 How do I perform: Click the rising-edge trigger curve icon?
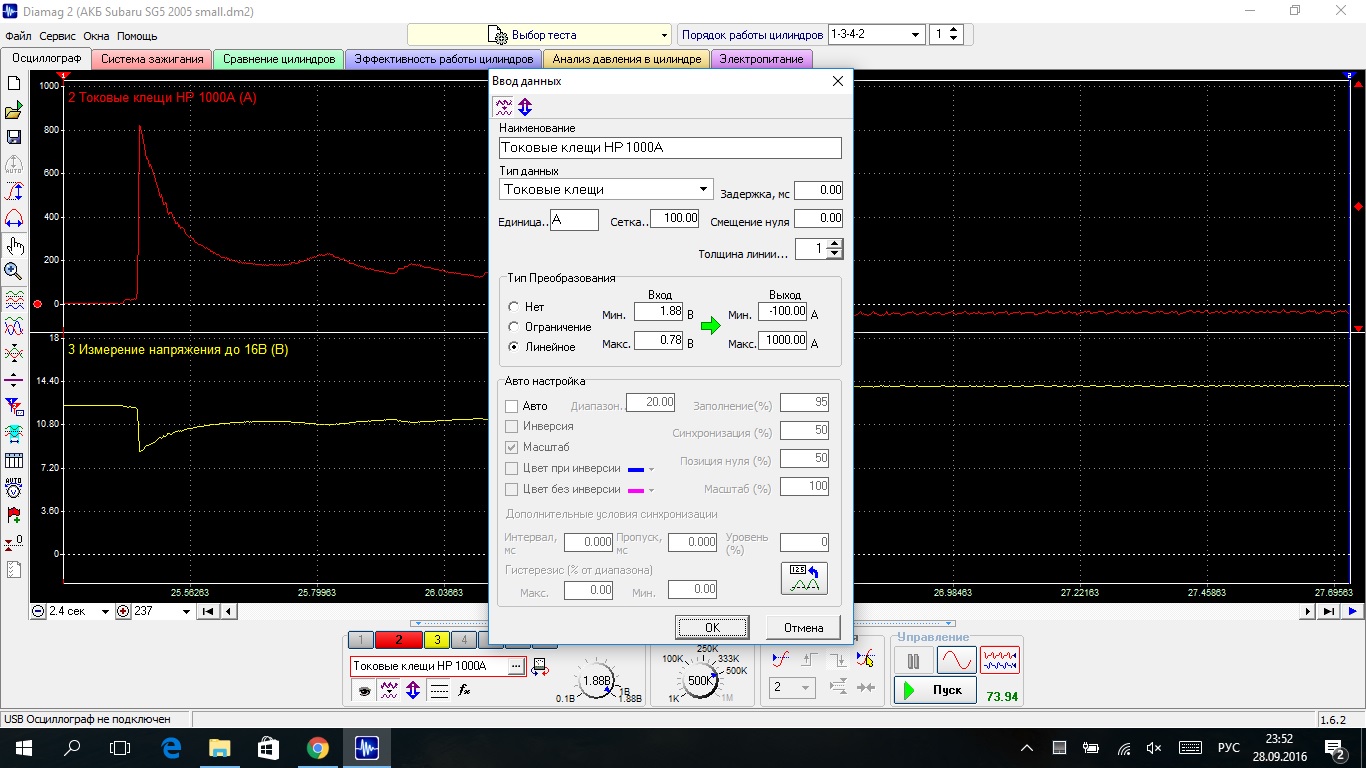tap(782, 658)
